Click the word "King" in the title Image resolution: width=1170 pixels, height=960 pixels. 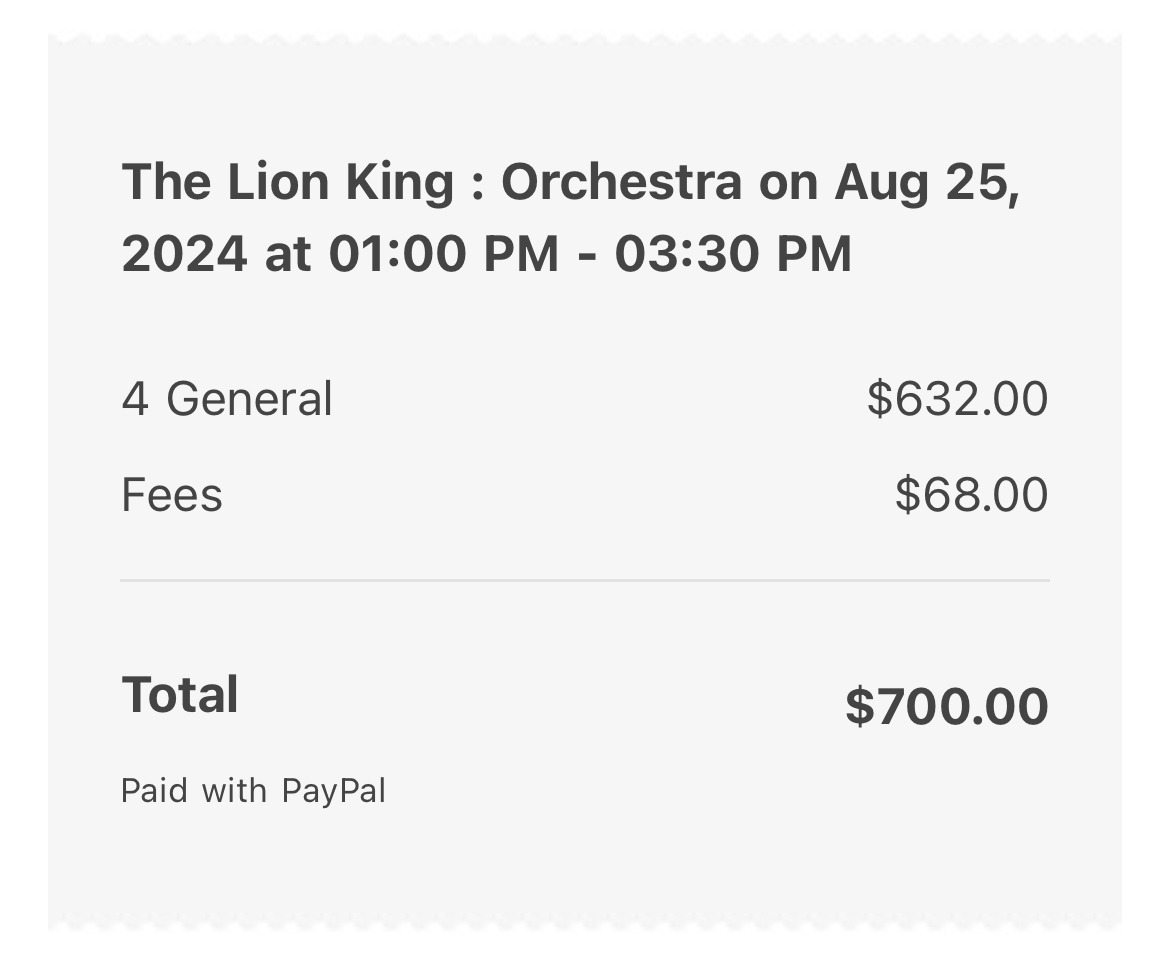point(400,183)
